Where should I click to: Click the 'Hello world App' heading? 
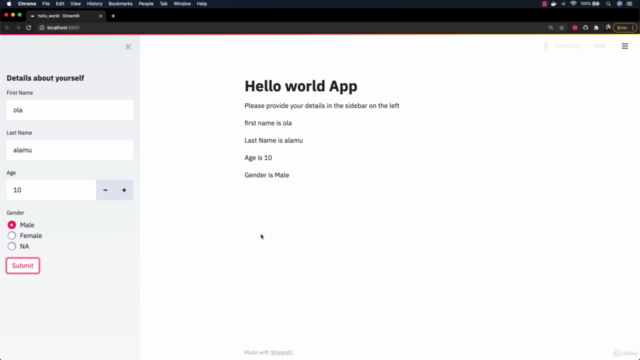tap(301, 86)
